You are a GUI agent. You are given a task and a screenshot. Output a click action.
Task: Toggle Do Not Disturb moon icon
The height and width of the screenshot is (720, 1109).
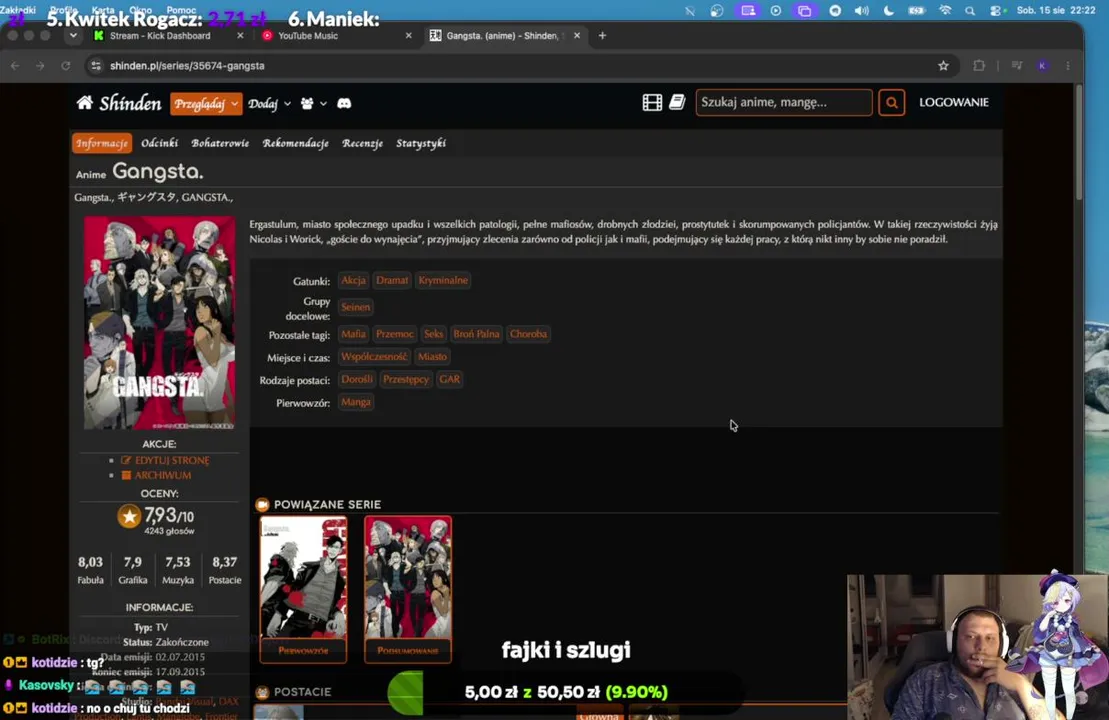point(889,11)
